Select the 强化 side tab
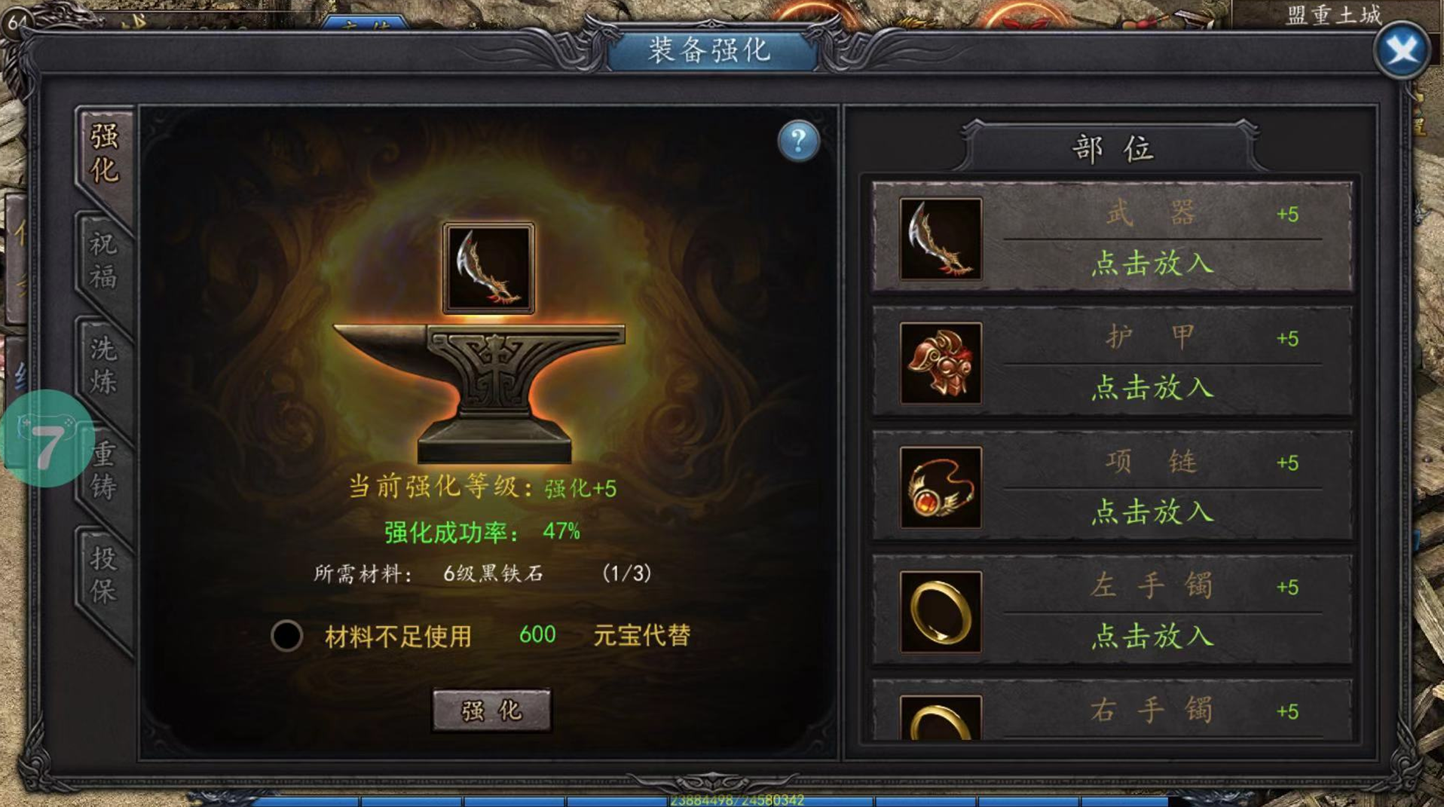This screenshot has height=807, width=1444. (104, 153)
